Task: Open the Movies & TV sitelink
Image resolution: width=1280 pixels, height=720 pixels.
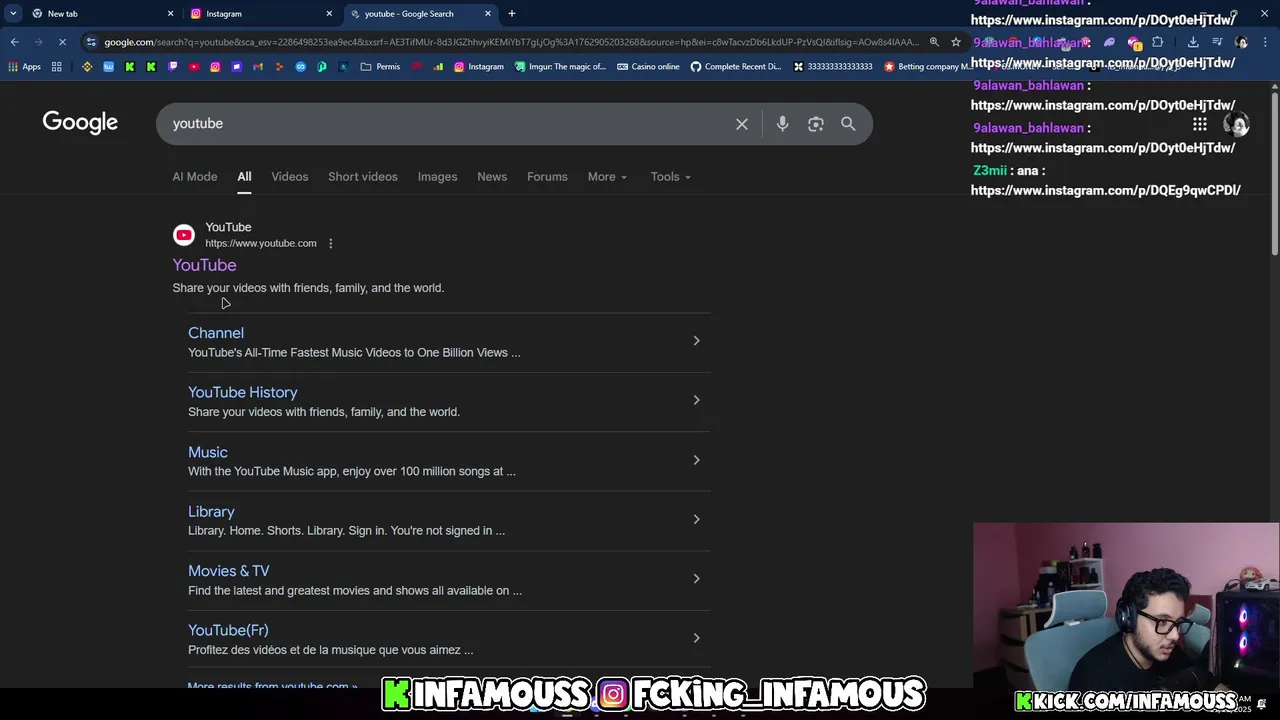Action: [x=229, y=571]
